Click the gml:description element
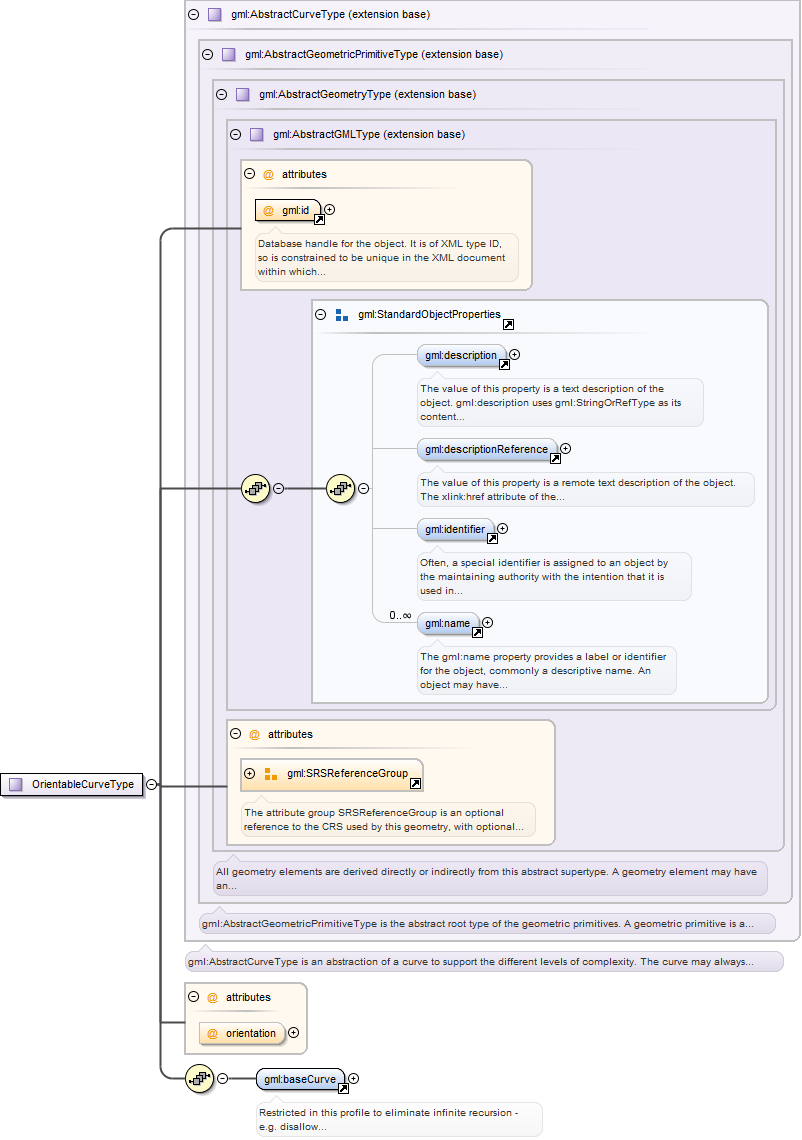This screenshot has width=802, height=1140. [x=460, y=355]
